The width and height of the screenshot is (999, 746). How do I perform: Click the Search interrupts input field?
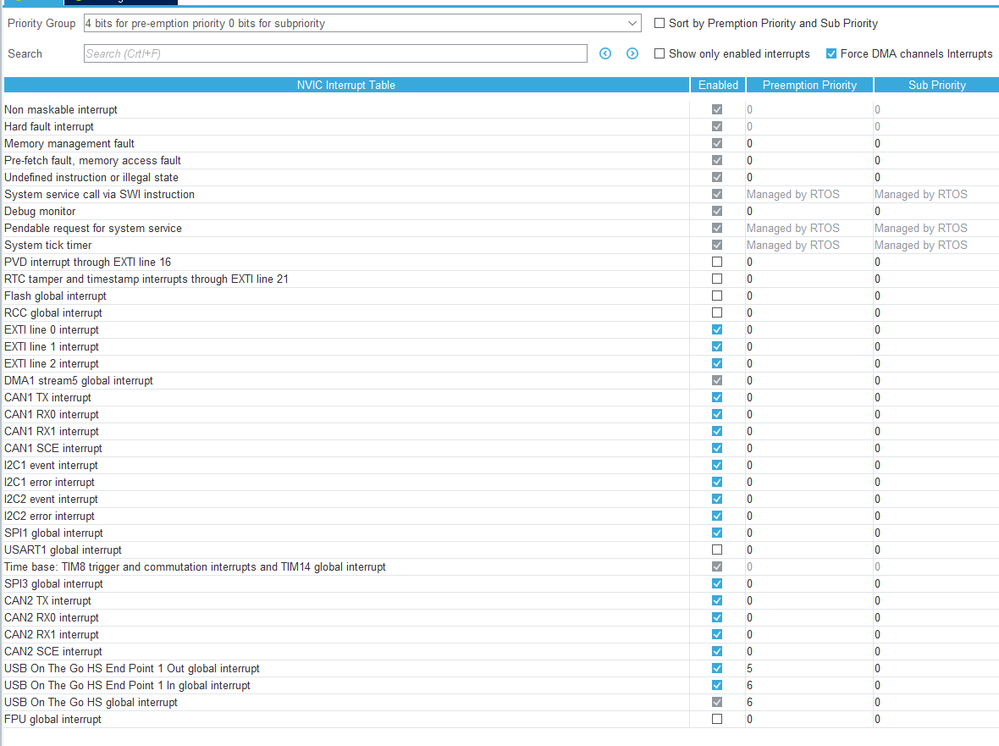335,54
